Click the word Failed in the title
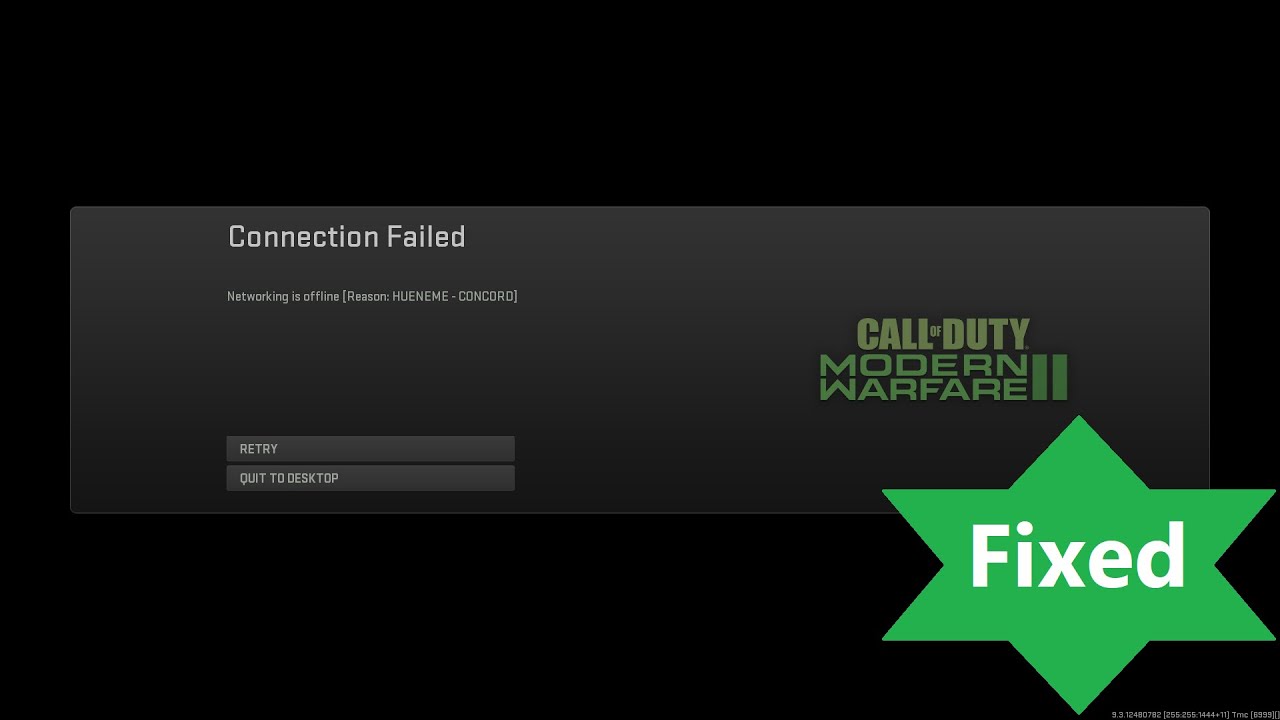This screenshot has height=720, width=1280. 425,237
